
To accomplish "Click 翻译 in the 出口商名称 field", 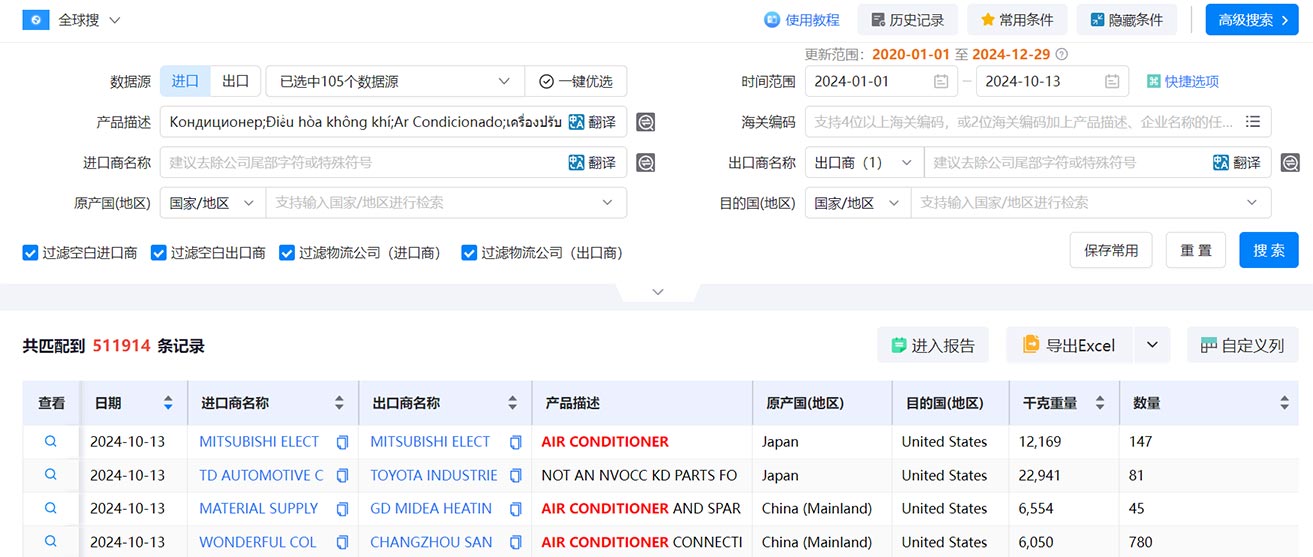I will (x=1237, y=162).
